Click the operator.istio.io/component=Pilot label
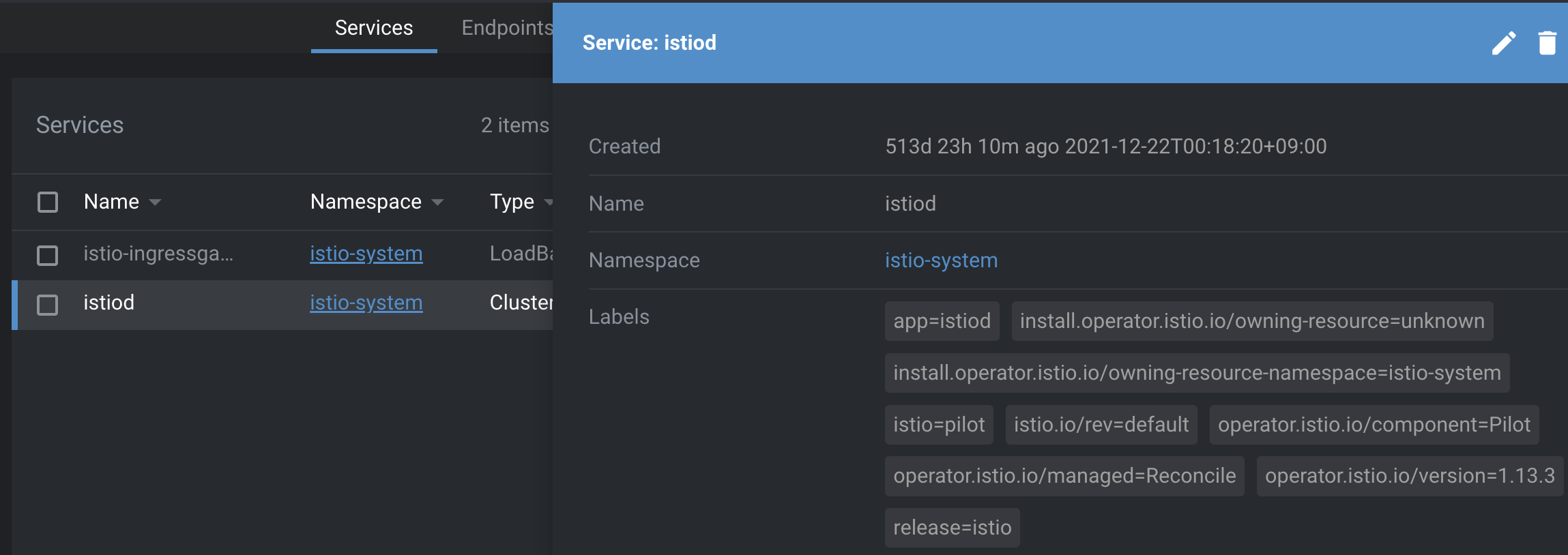The image size is (1568, 555). click(x=1374, y=425)
